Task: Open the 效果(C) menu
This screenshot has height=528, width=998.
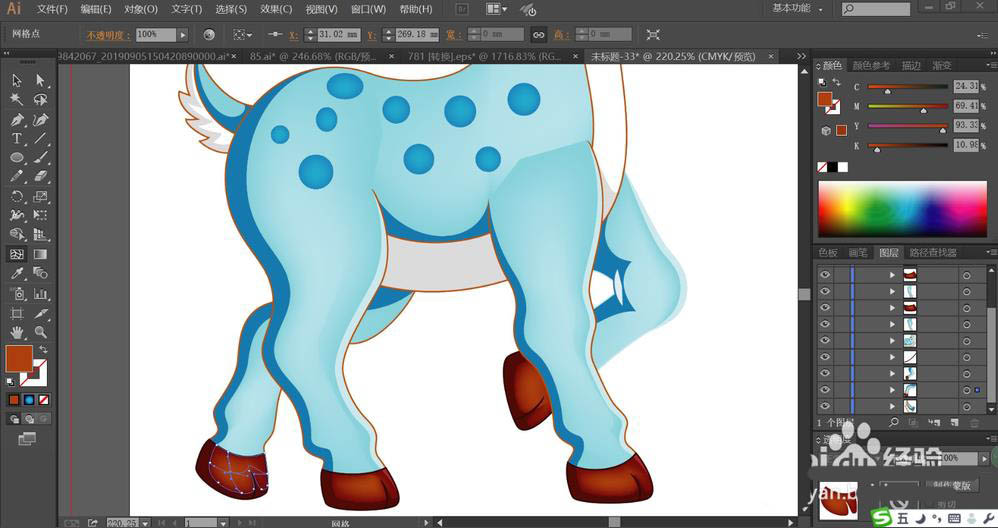Action: point(276,9)
